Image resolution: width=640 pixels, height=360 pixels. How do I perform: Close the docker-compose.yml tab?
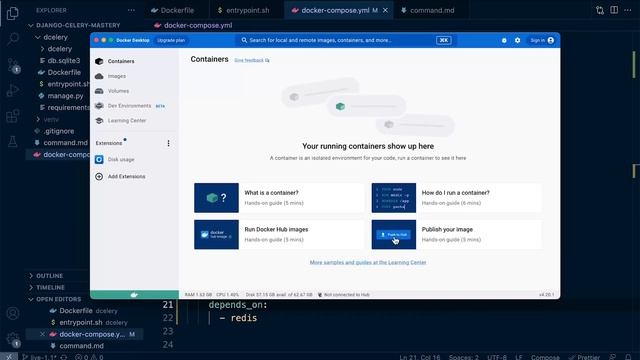click(x=385, y=10)
